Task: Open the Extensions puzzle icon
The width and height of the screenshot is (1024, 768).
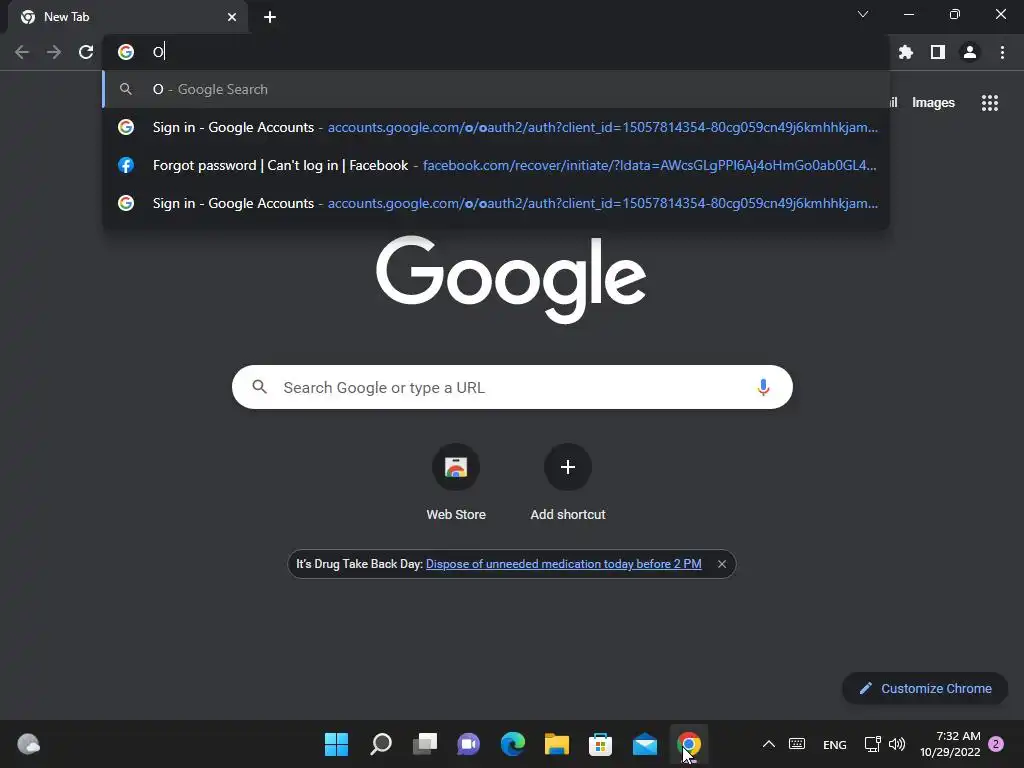Action: coord(906,52)
